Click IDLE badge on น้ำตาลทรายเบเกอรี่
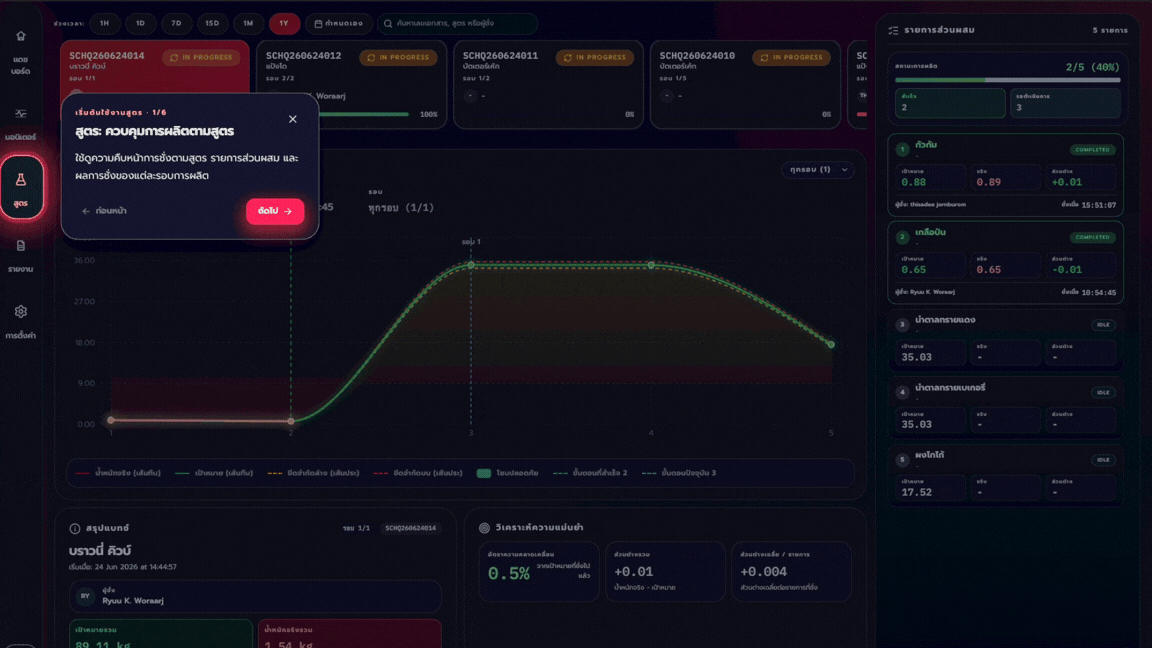This screenshot has width=1152, height=648. 1104,392
